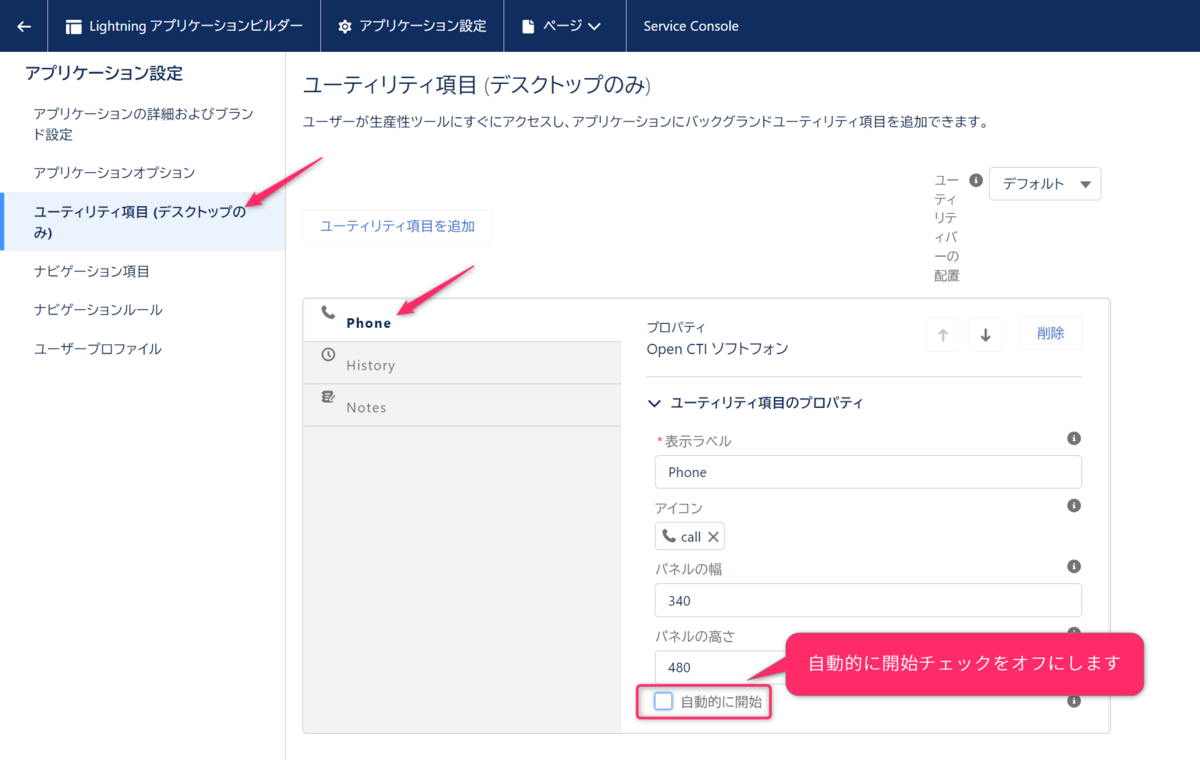Click the gear icon beside アプリケーション設定

pos(345,26)
